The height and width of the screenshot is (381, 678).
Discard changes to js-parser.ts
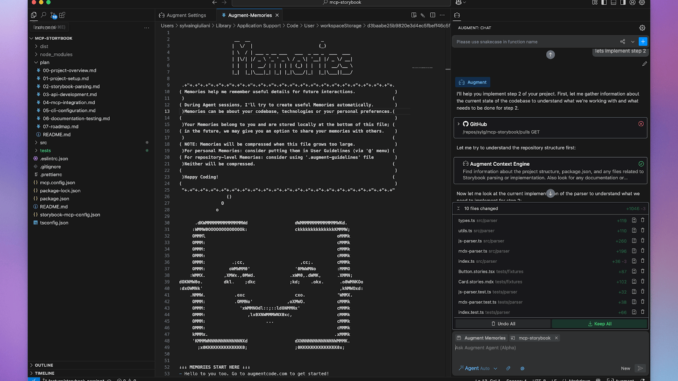point(643,241)
